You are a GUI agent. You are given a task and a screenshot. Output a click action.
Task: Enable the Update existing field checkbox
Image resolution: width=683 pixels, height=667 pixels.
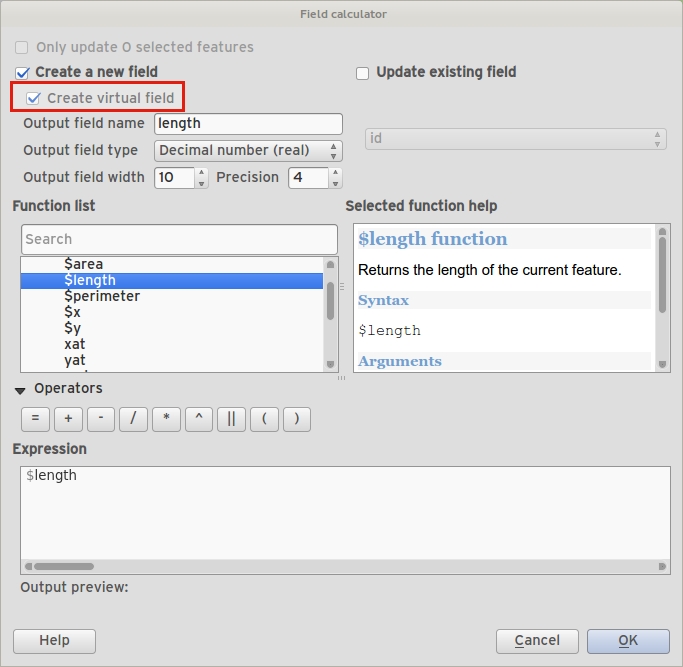(x=363, y=73)
